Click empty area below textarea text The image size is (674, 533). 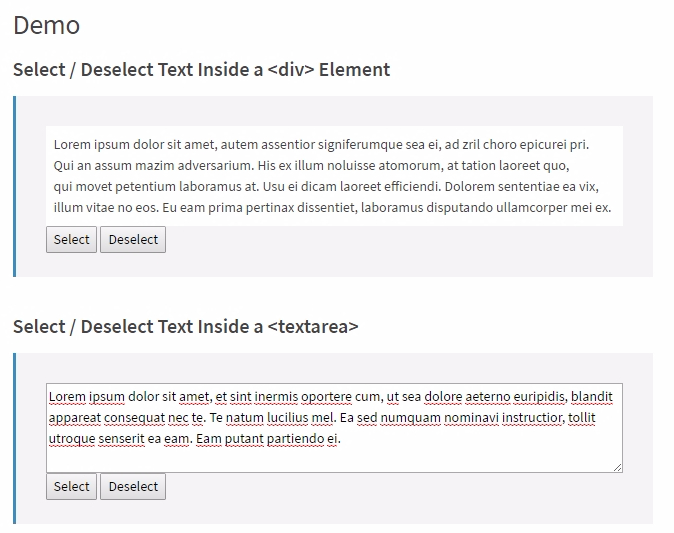click(x=334, y=460)
